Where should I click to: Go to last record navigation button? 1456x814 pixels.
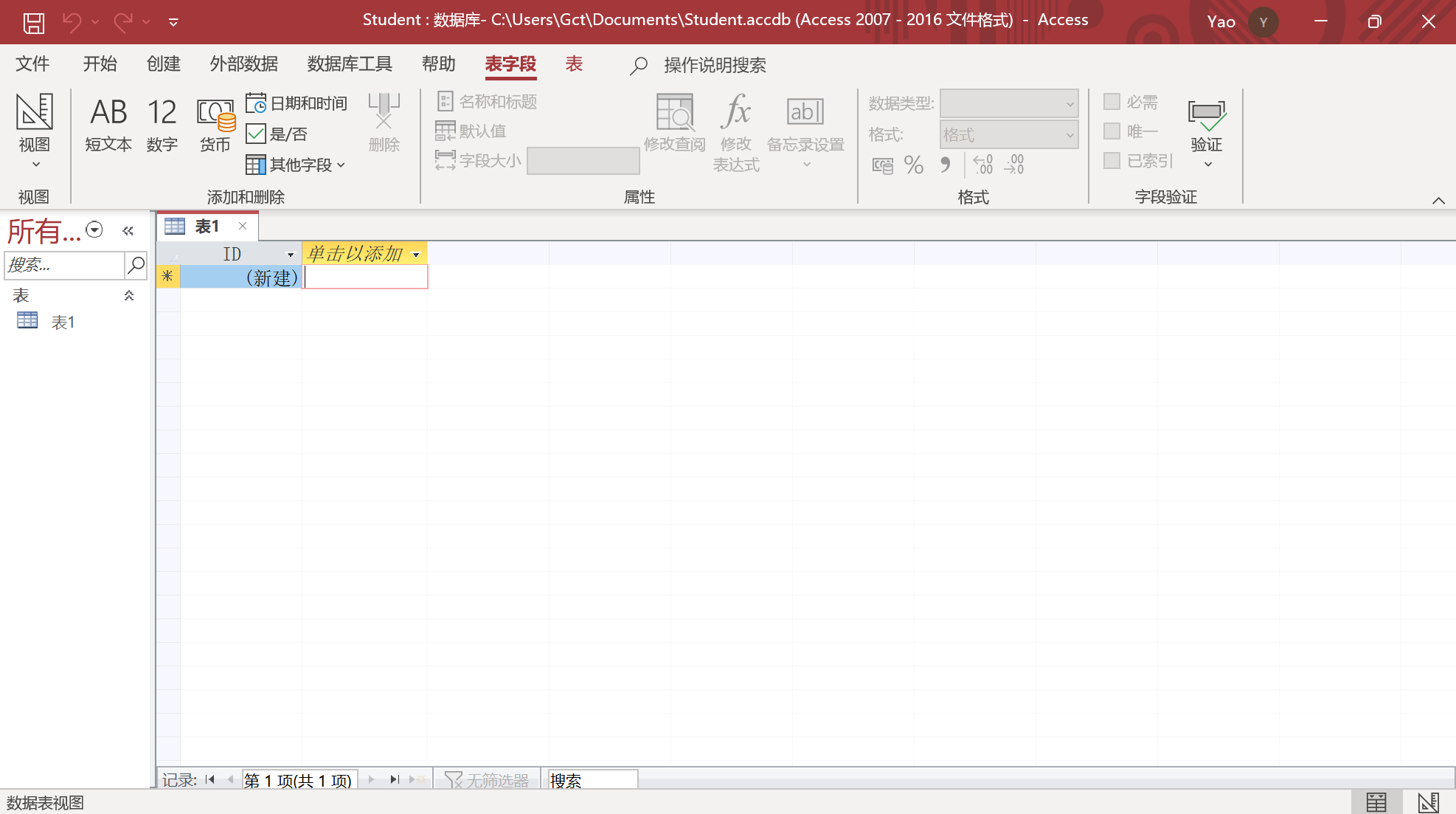395,779
